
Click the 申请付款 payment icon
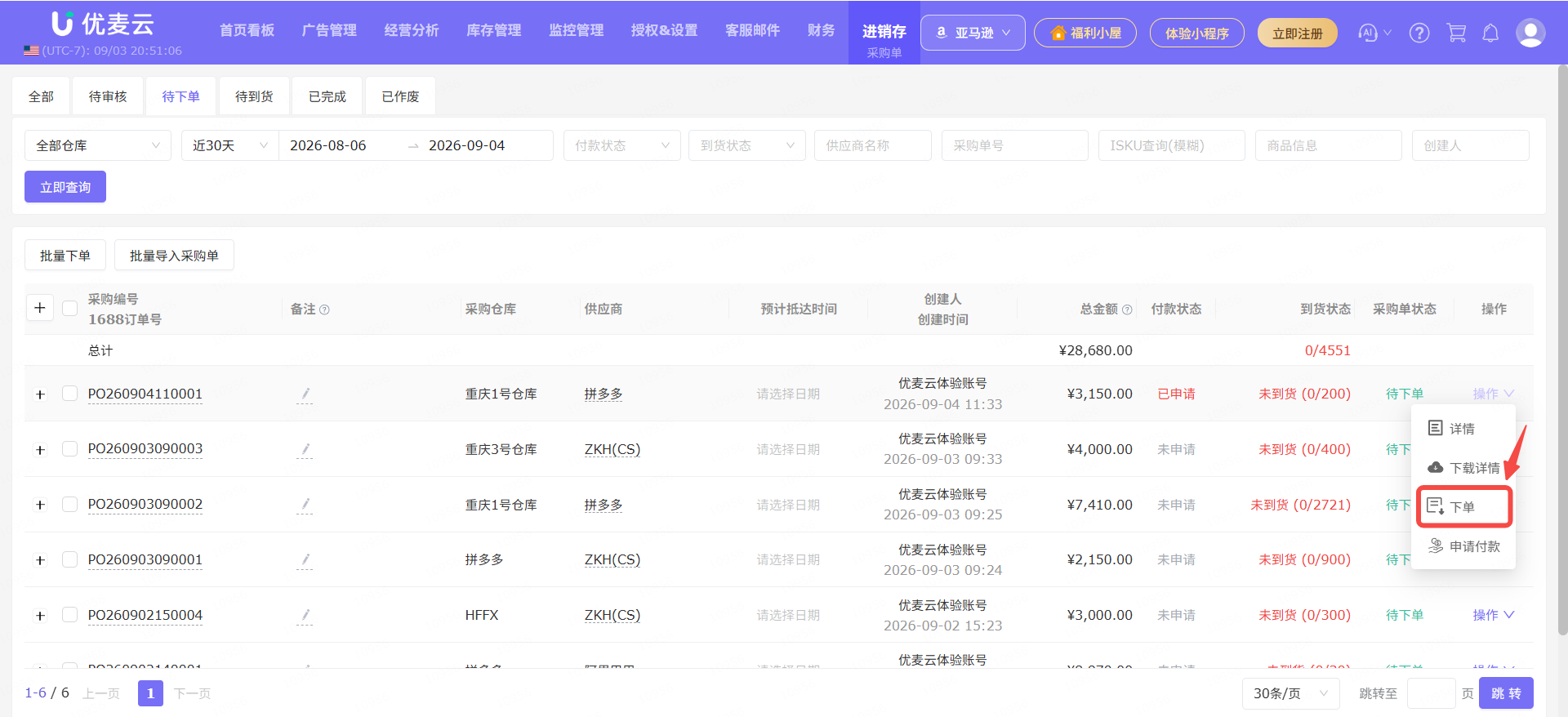(1435, 546)
